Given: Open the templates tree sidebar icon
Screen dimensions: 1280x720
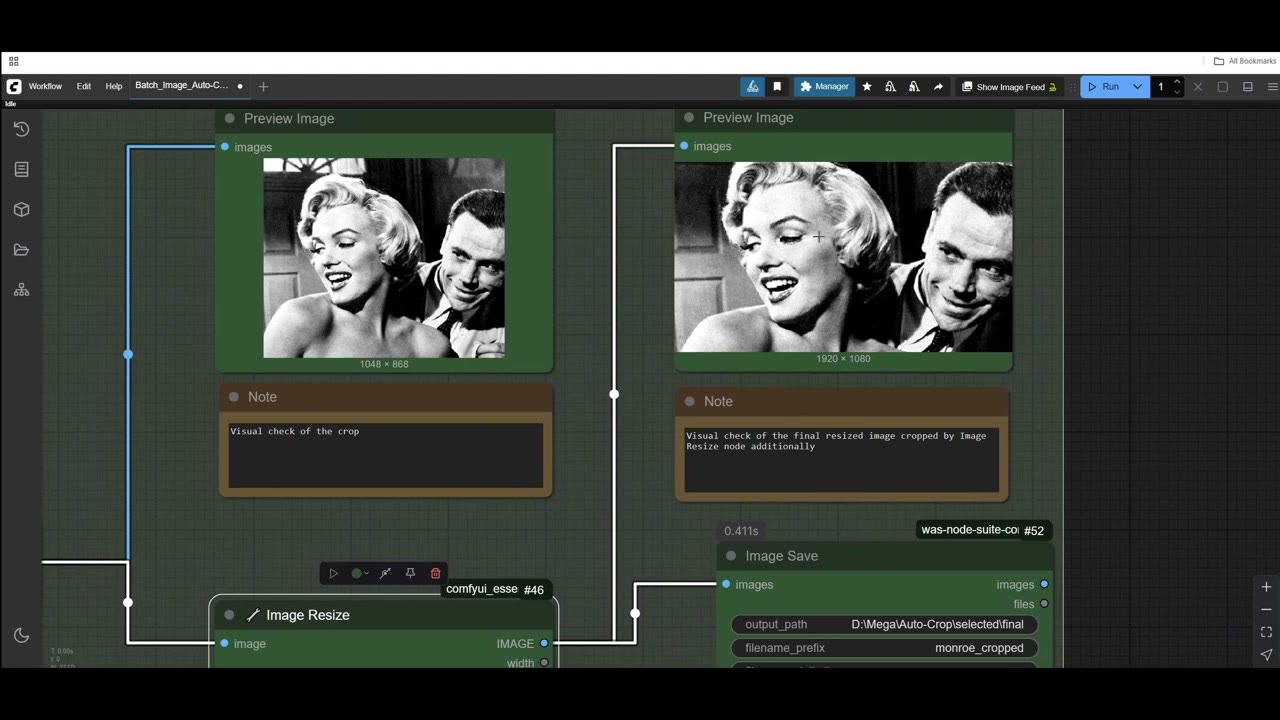Looking at the screenshot, I should point(21,290).
